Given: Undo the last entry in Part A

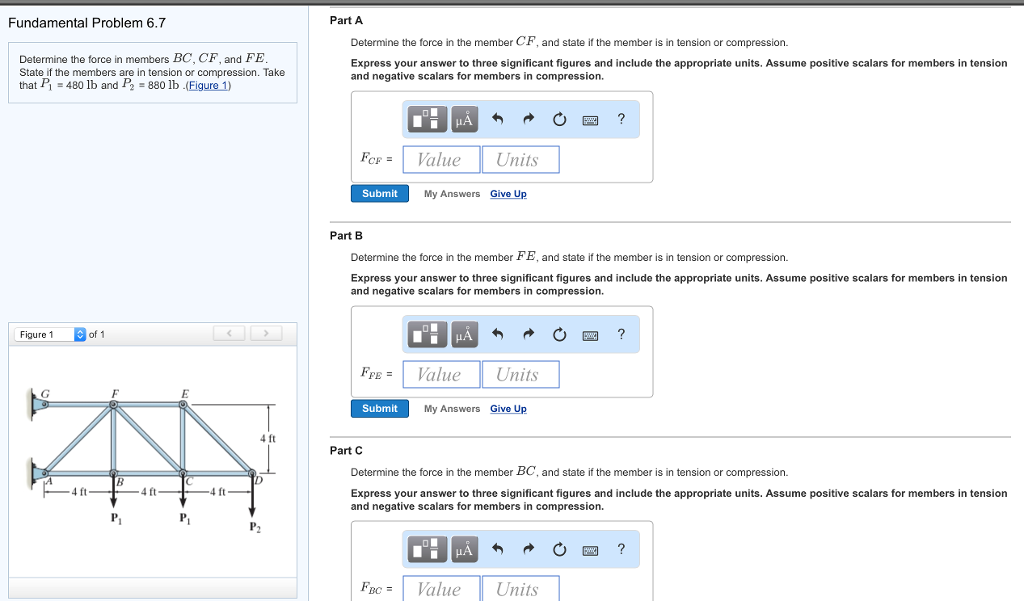Looking at the screenshot, I should tap(497, 119).
